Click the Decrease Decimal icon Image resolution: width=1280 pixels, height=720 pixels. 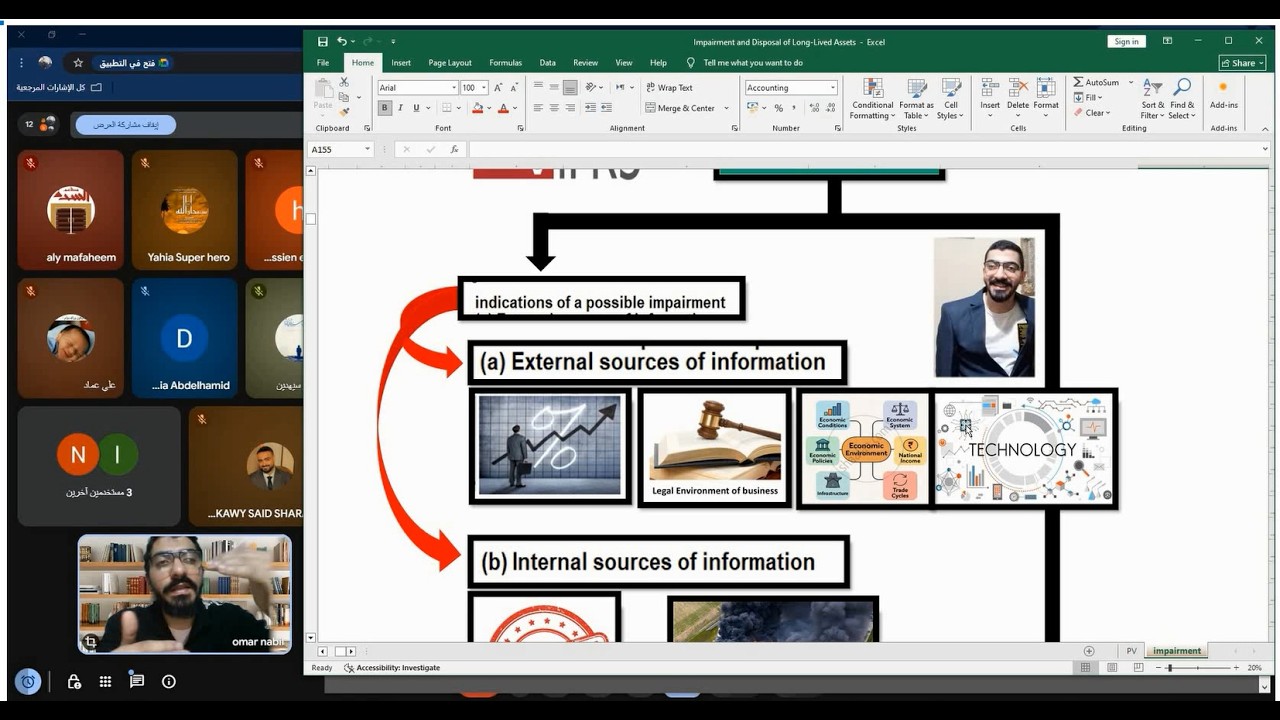click(829, 108)
